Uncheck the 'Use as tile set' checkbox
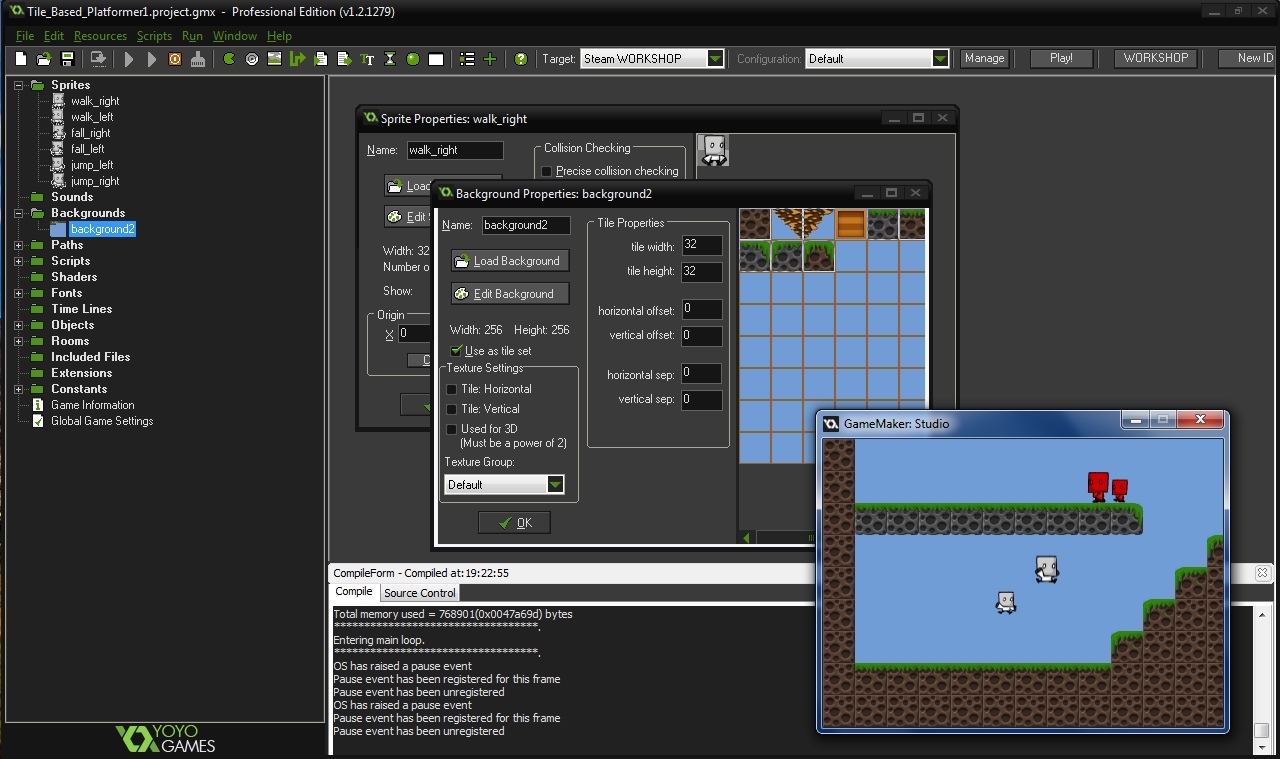Viewport: 1280px width, 759px height. coord(456,351)
